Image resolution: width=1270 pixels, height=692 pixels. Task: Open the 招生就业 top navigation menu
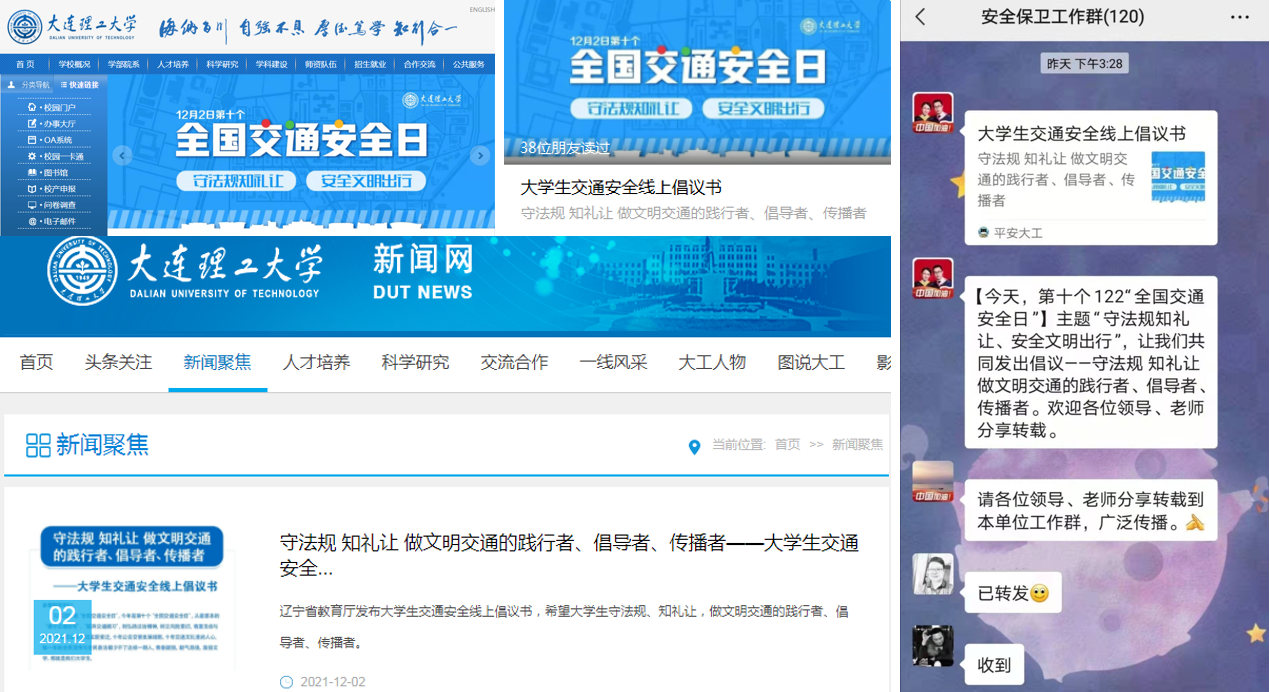coord(370,64)
